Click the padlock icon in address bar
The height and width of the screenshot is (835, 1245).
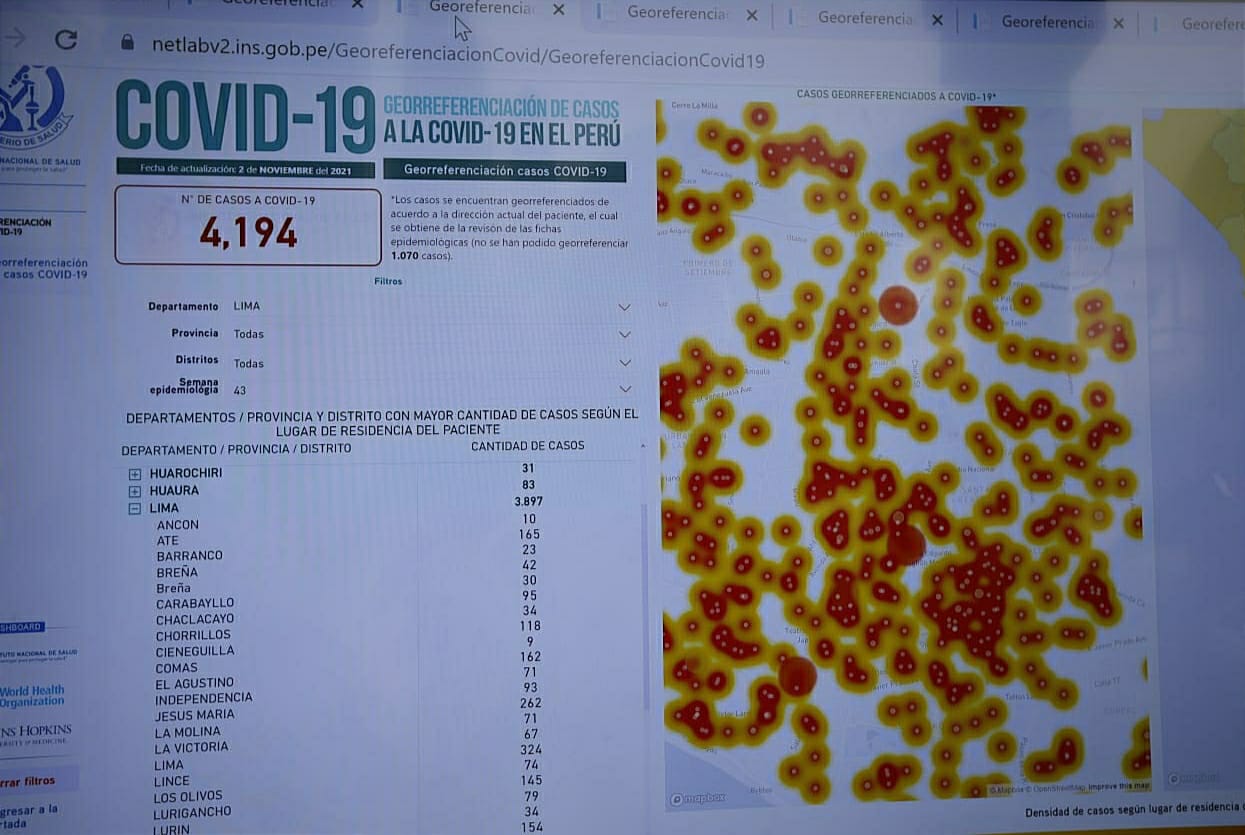click(127, 42)
